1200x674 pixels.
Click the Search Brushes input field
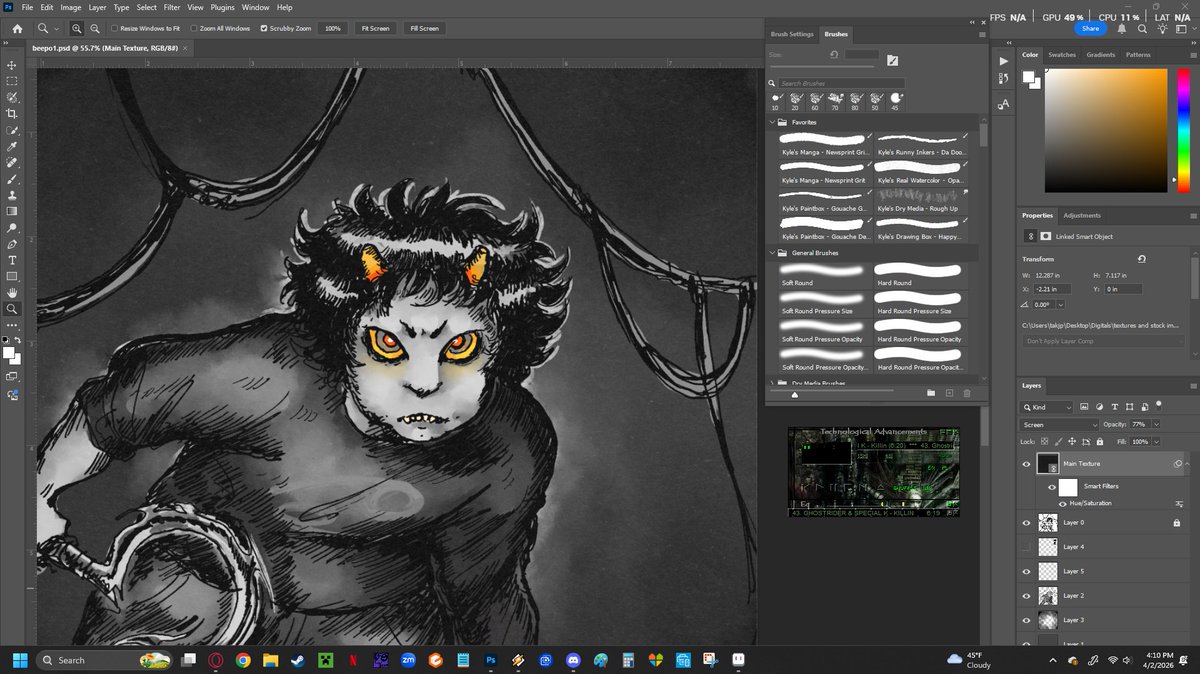coord(842,84)
